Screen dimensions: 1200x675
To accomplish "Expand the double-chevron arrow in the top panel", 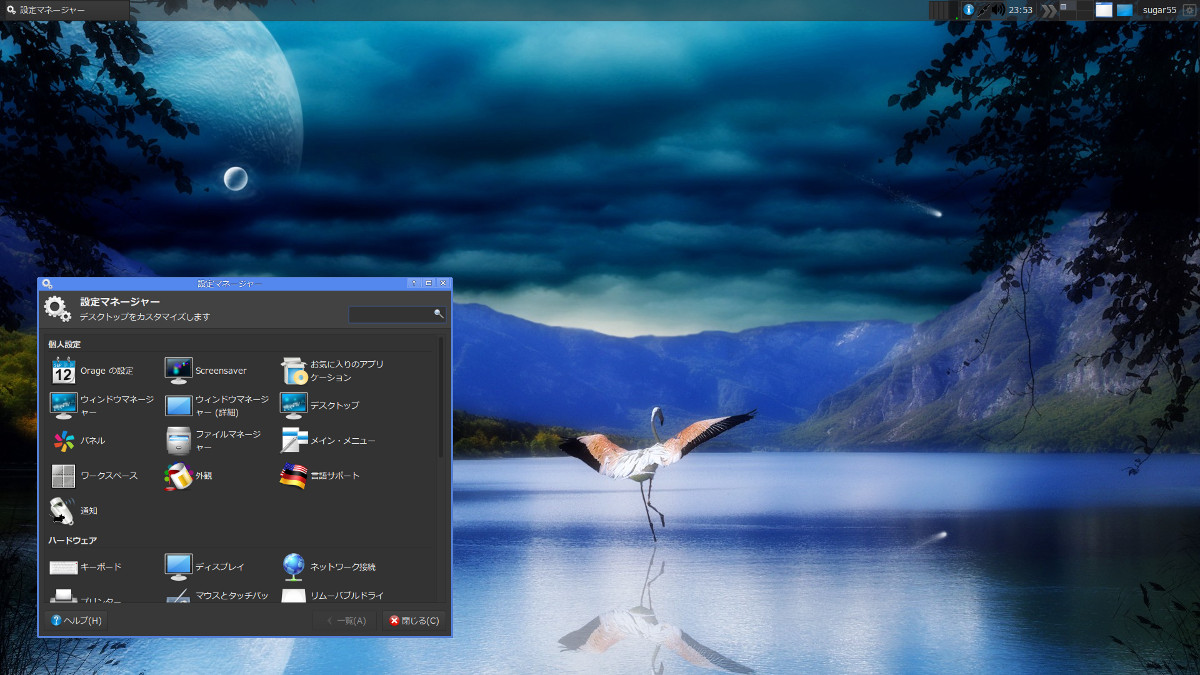I will (1048, 10).
